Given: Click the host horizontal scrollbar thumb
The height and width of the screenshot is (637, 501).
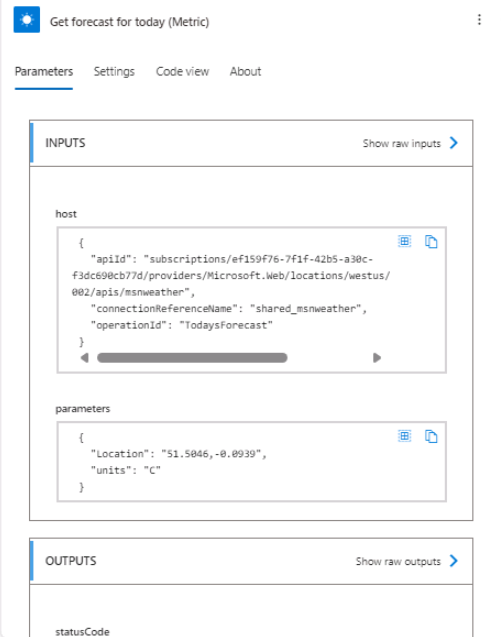Looking at the screenshot, I should pyautogui.click(x=192, y=358).
